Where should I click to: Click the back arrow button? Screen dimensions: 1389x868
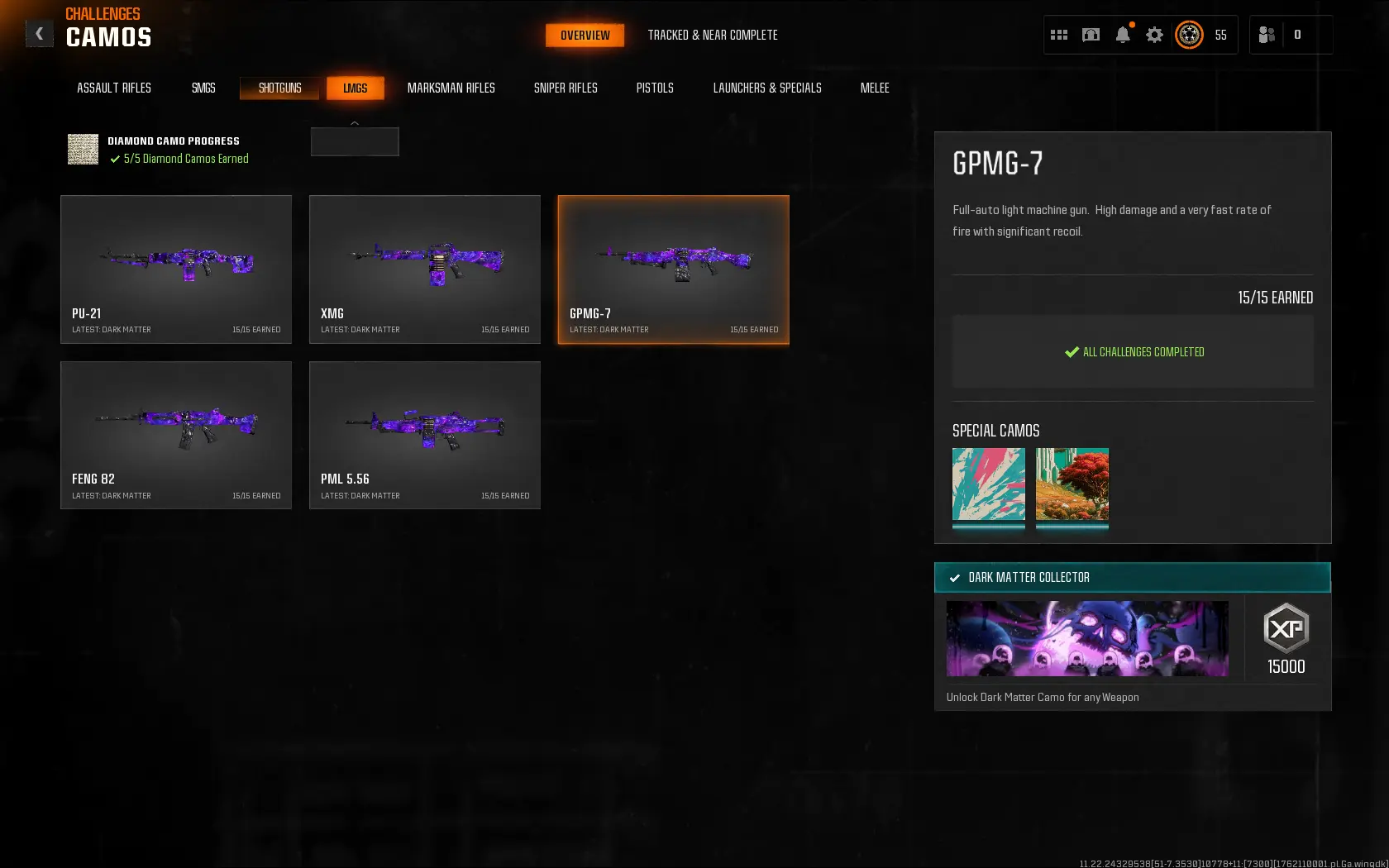[39, 34]
